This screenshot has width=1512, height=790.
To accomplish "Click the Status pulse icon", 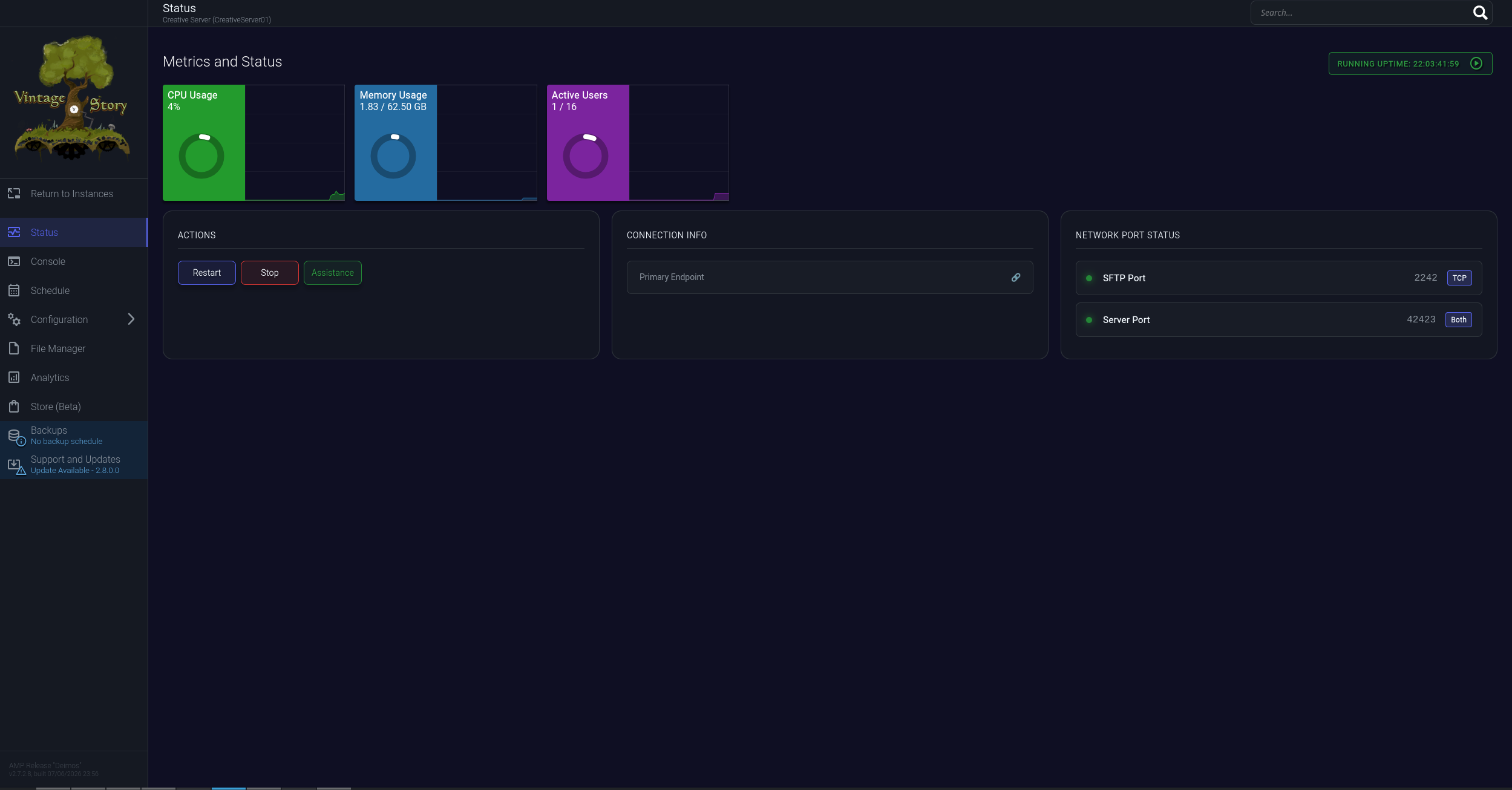I will click(14, 232).
